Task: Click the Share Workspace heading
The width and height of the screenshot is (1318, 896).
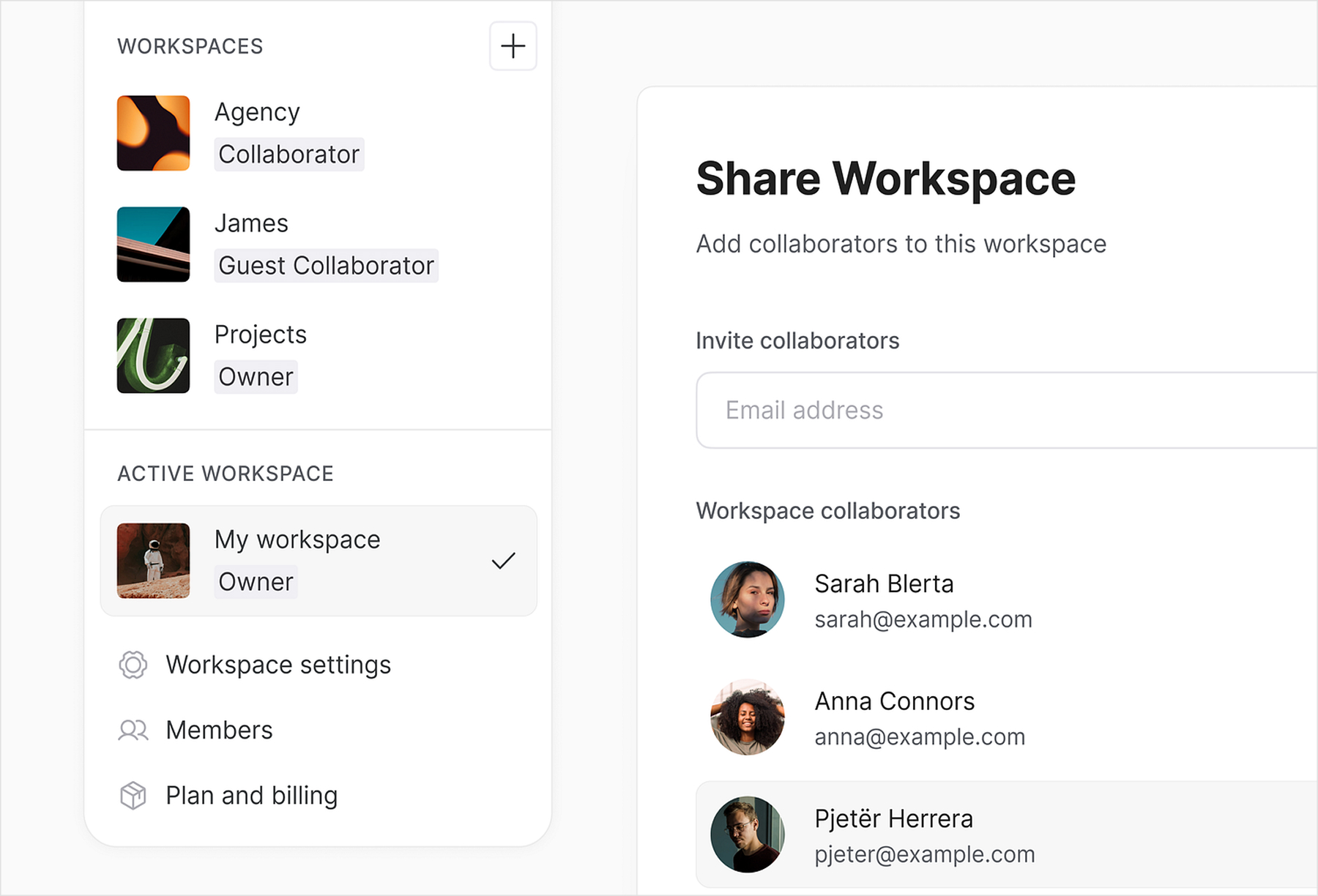Action: tap(886, 179)
